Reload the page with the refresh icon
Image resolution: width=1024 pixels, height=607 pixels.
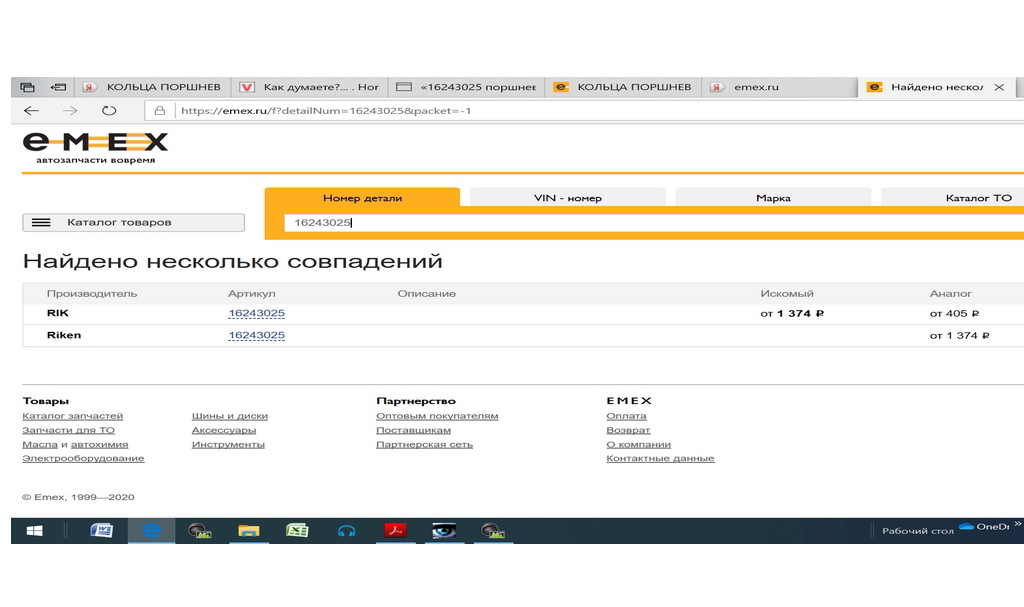pos(109,110)
